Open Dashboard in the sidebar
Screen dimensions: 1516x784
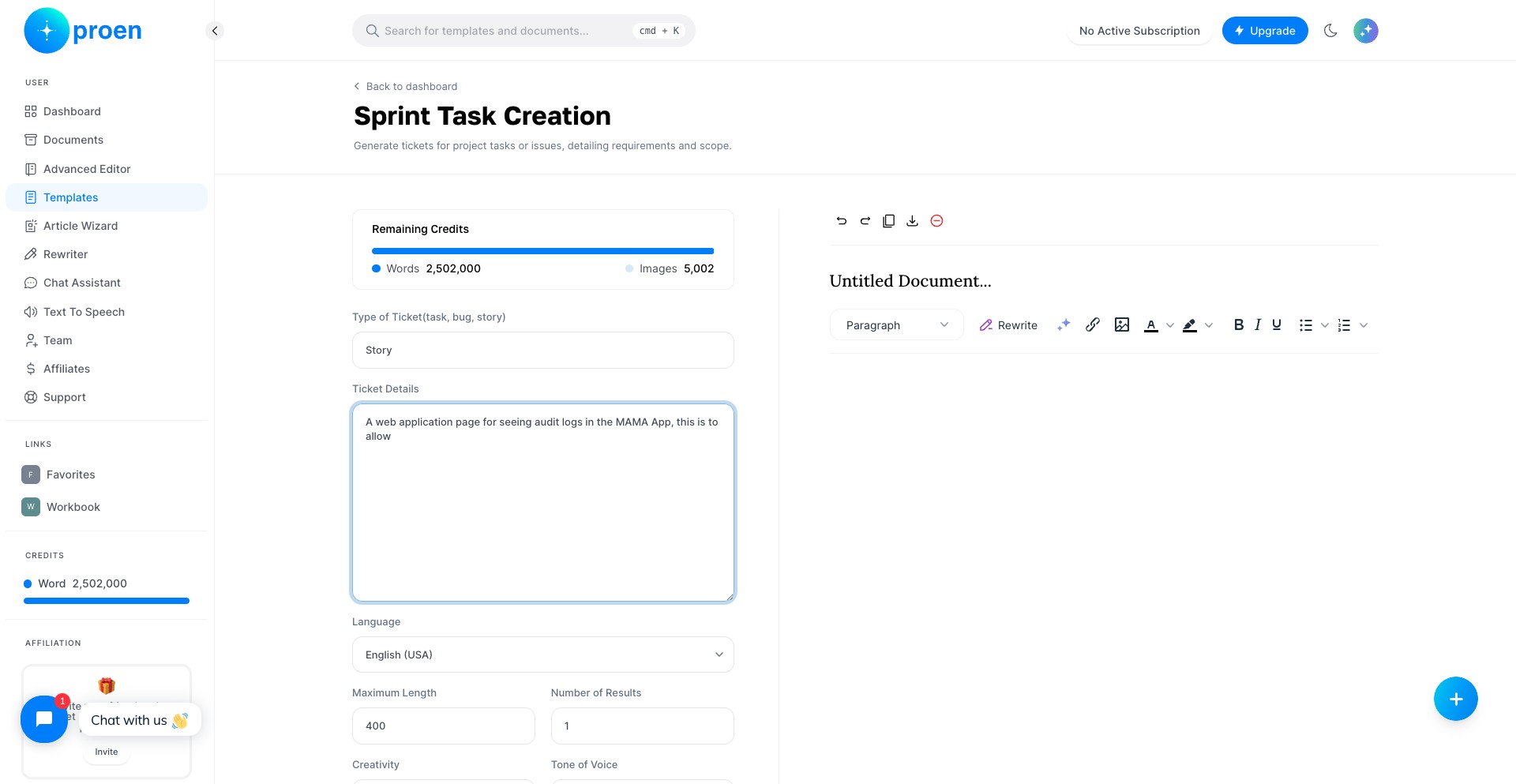click(x=107, y=111)
